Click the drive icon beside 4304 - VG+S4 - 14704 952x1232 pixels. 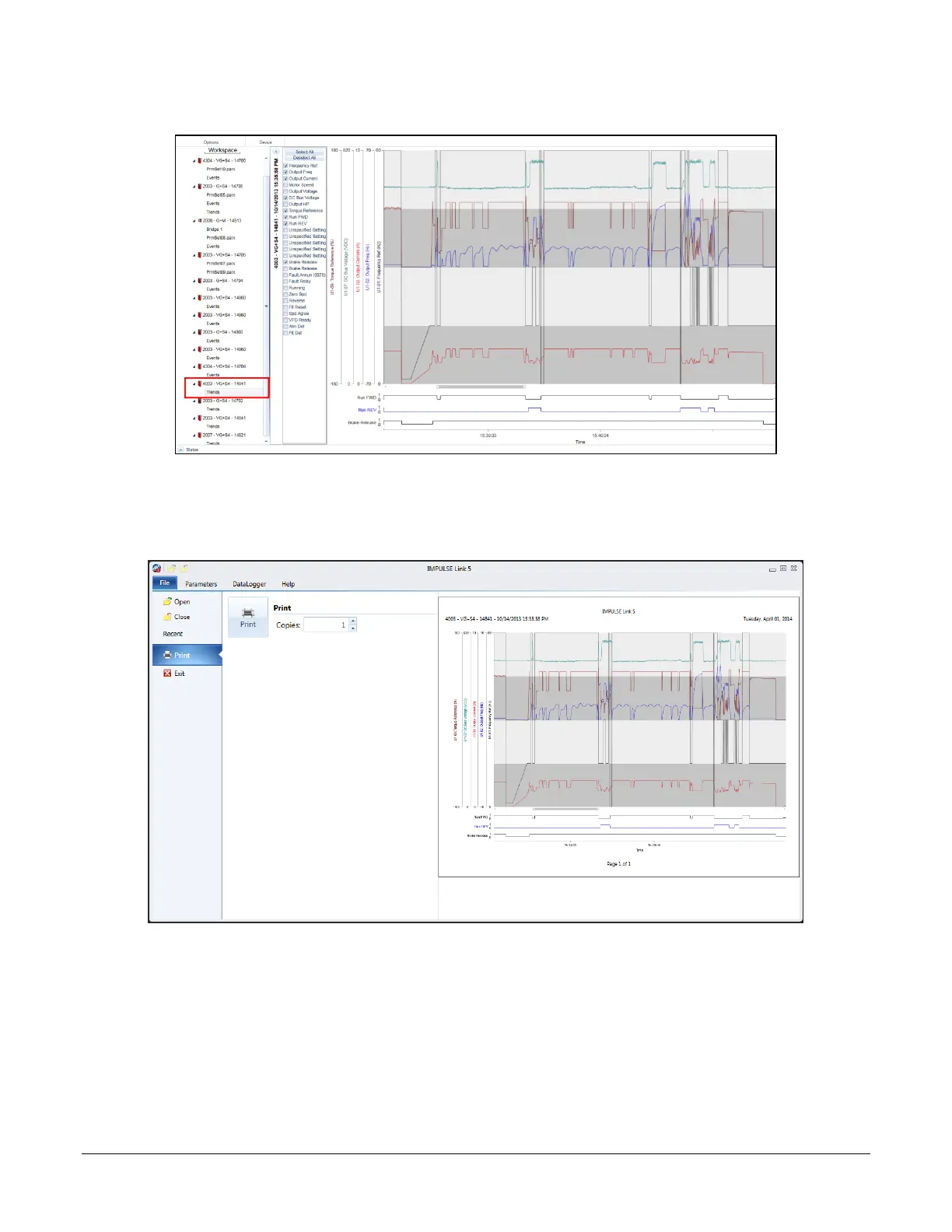(x=200, y=366)
